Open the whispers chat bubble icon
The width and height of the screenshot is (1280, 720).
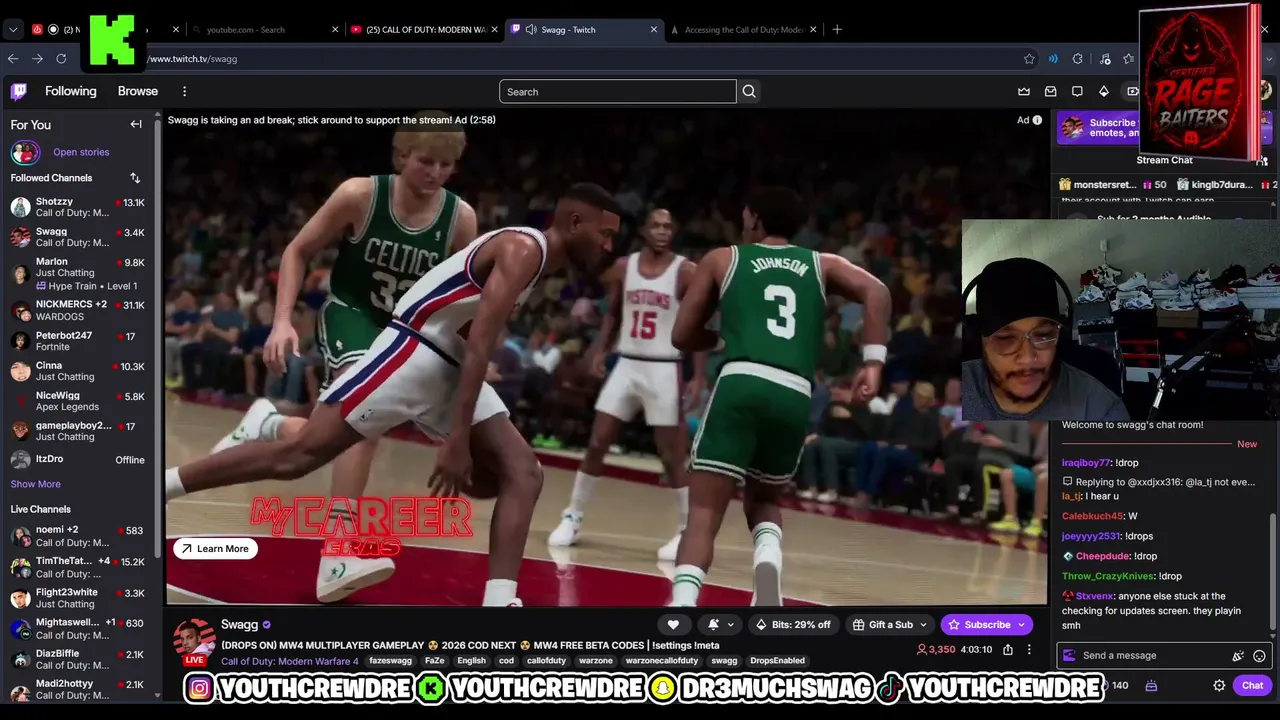1077,92
